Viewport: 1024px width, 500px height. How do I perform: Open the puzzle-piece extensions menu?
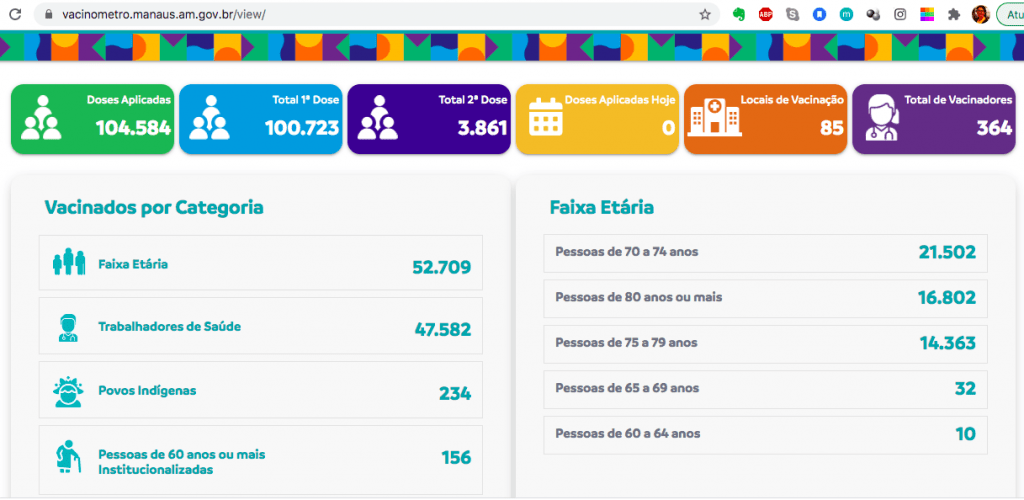(x=954, y=14)
